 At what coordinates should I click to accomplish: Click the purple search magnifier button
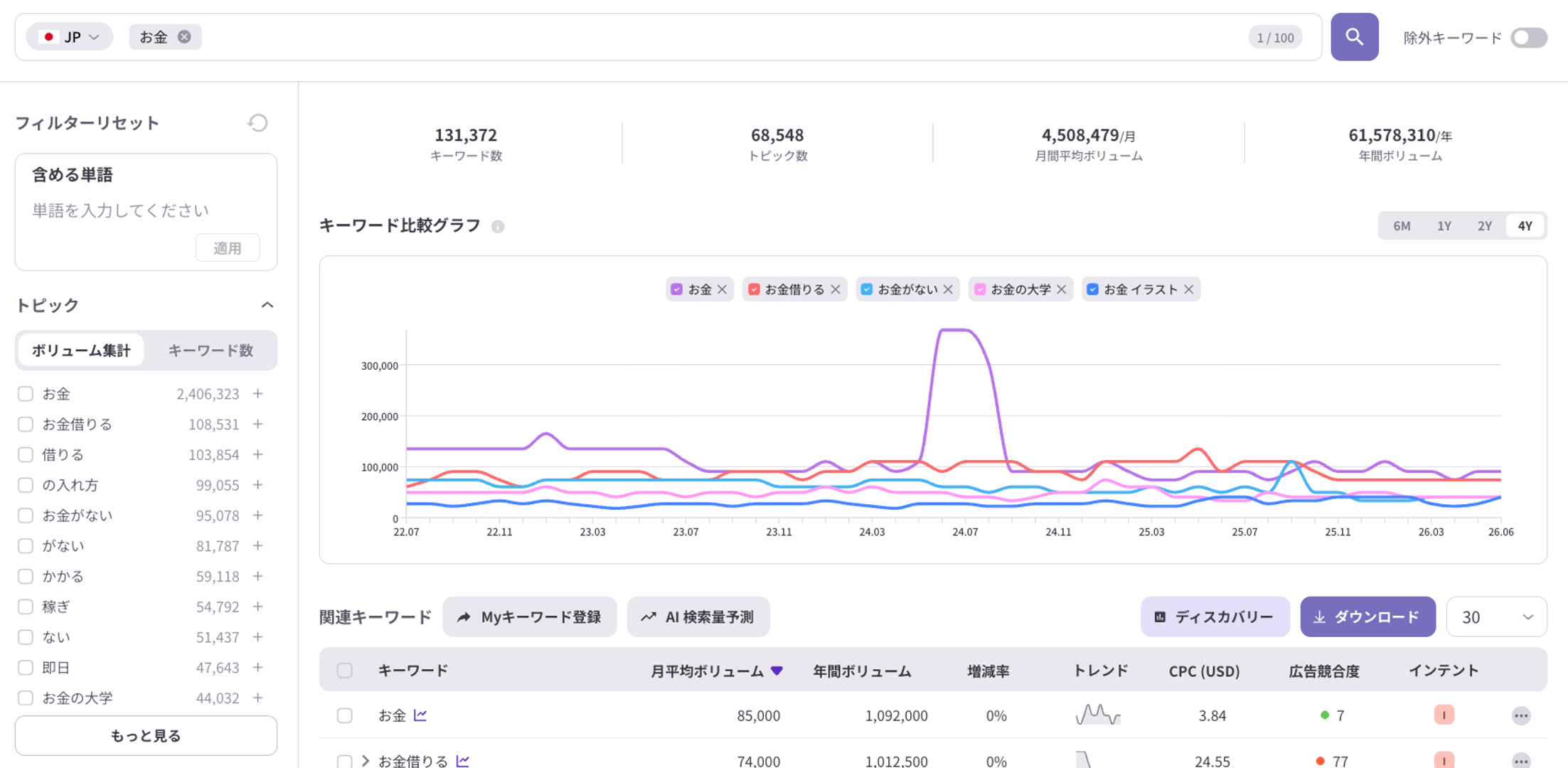(1354, 37)
